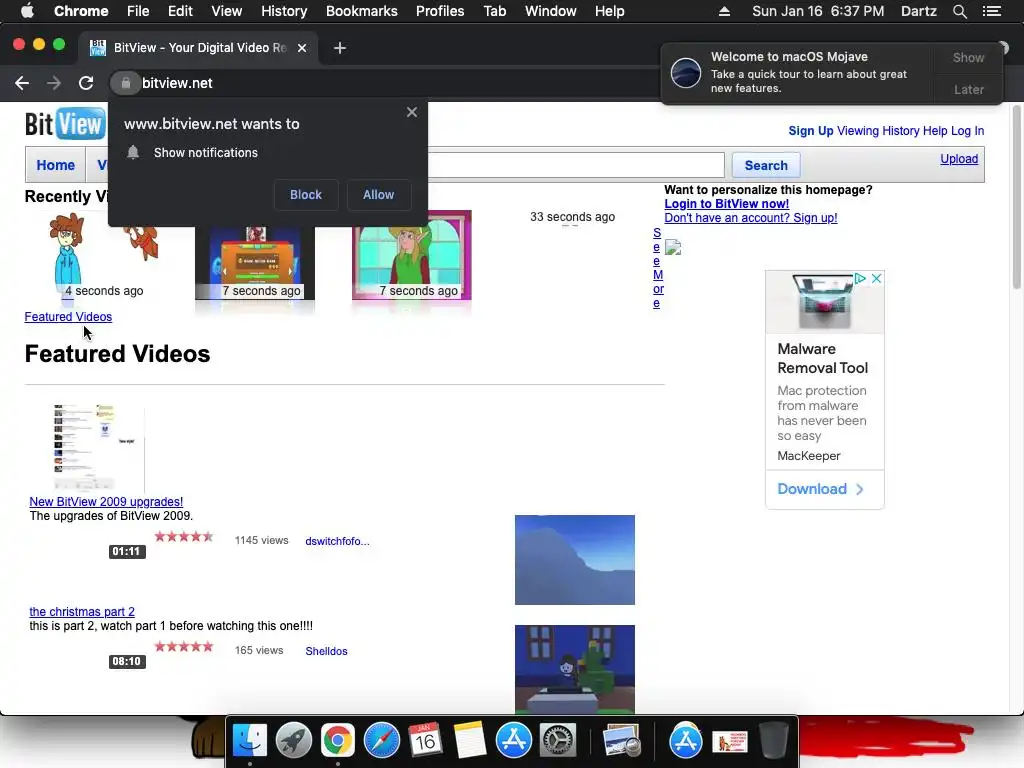Click the Chrome icon in the dock
The height and width of the screenshot is (768, 1024).
coord(338,741)
